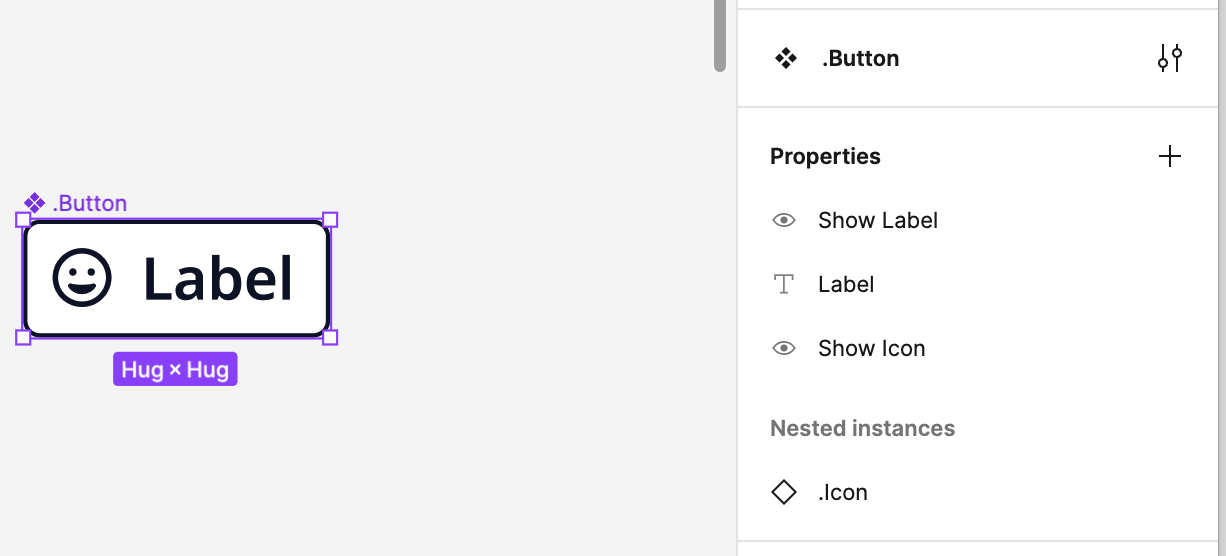Click the top-right selection handle
1226x556 pixels.
(330, 220)
